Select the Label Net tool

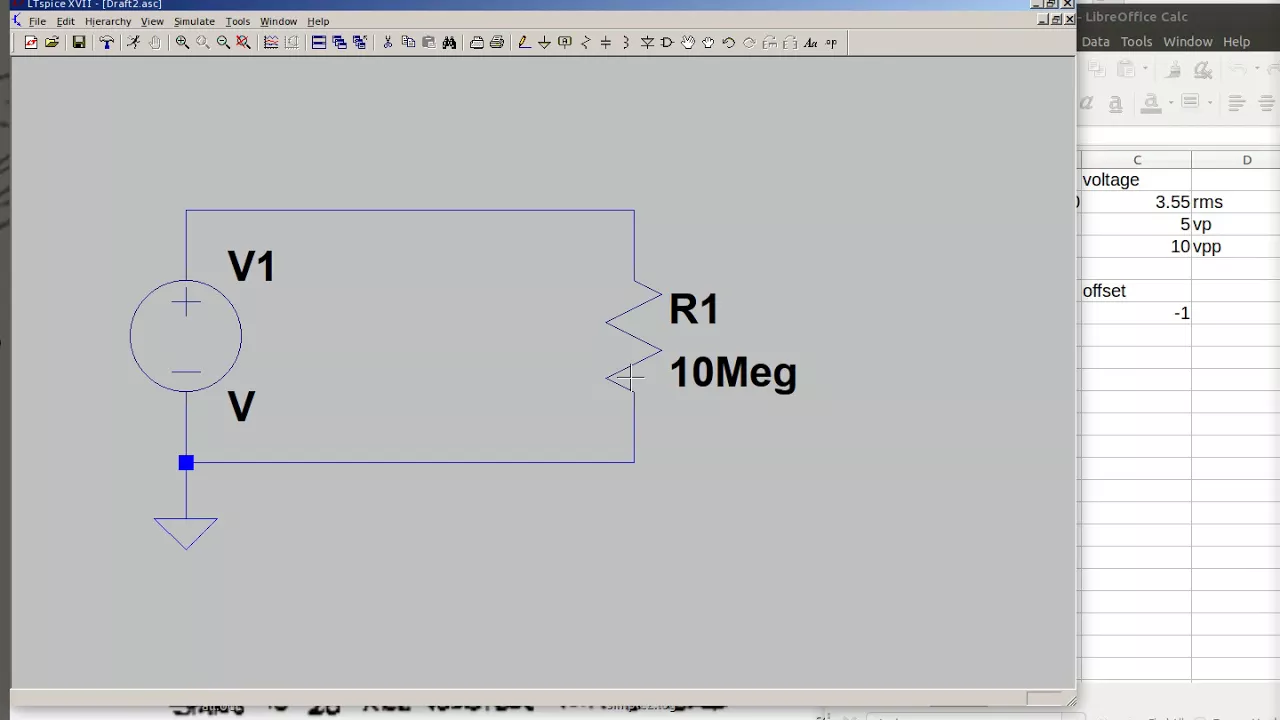coord(565,42)
